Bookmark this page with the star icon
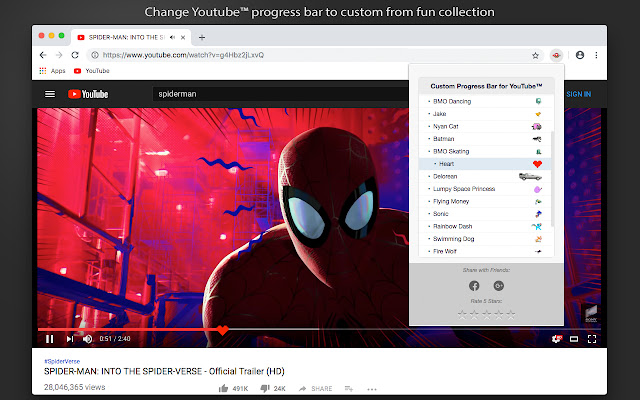The image size is (640, 400). 536,55
